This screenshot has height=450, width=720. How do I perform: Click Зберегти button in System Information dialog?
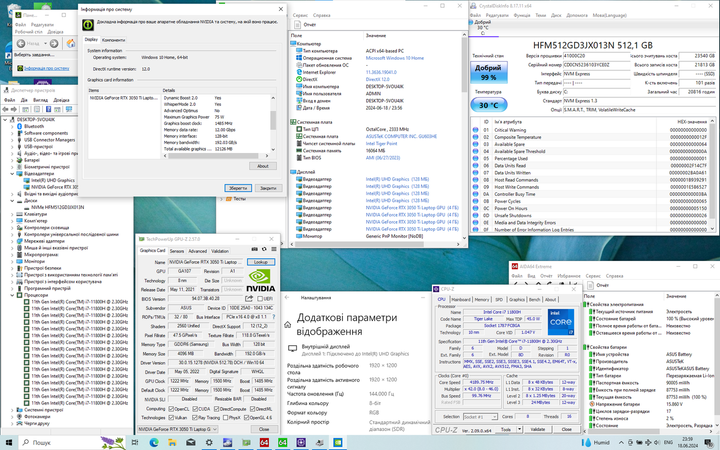click(x=238, y=188)
